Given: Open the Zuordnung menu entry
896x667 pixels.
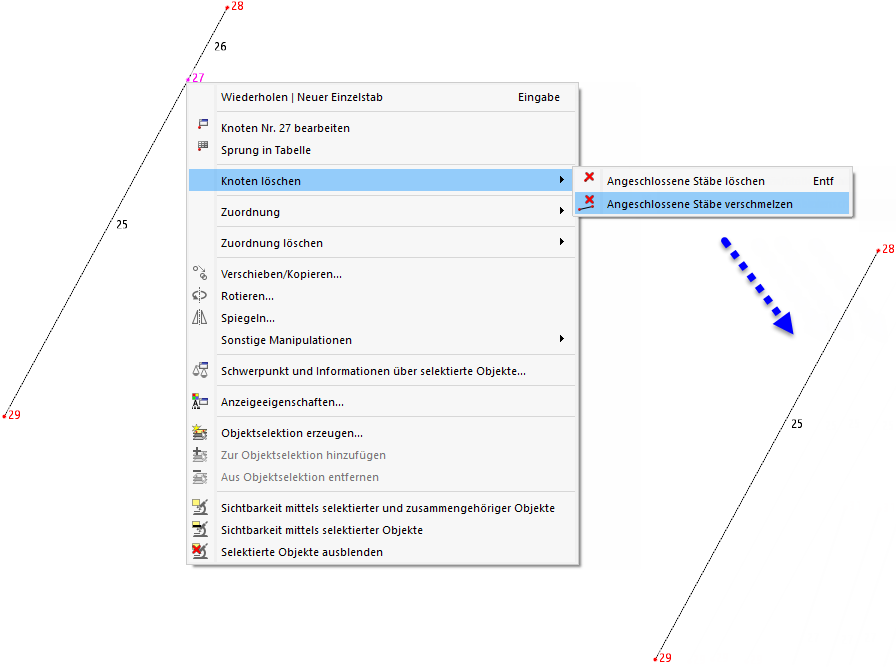Looking at the screenshot, I should pos(381,211).
